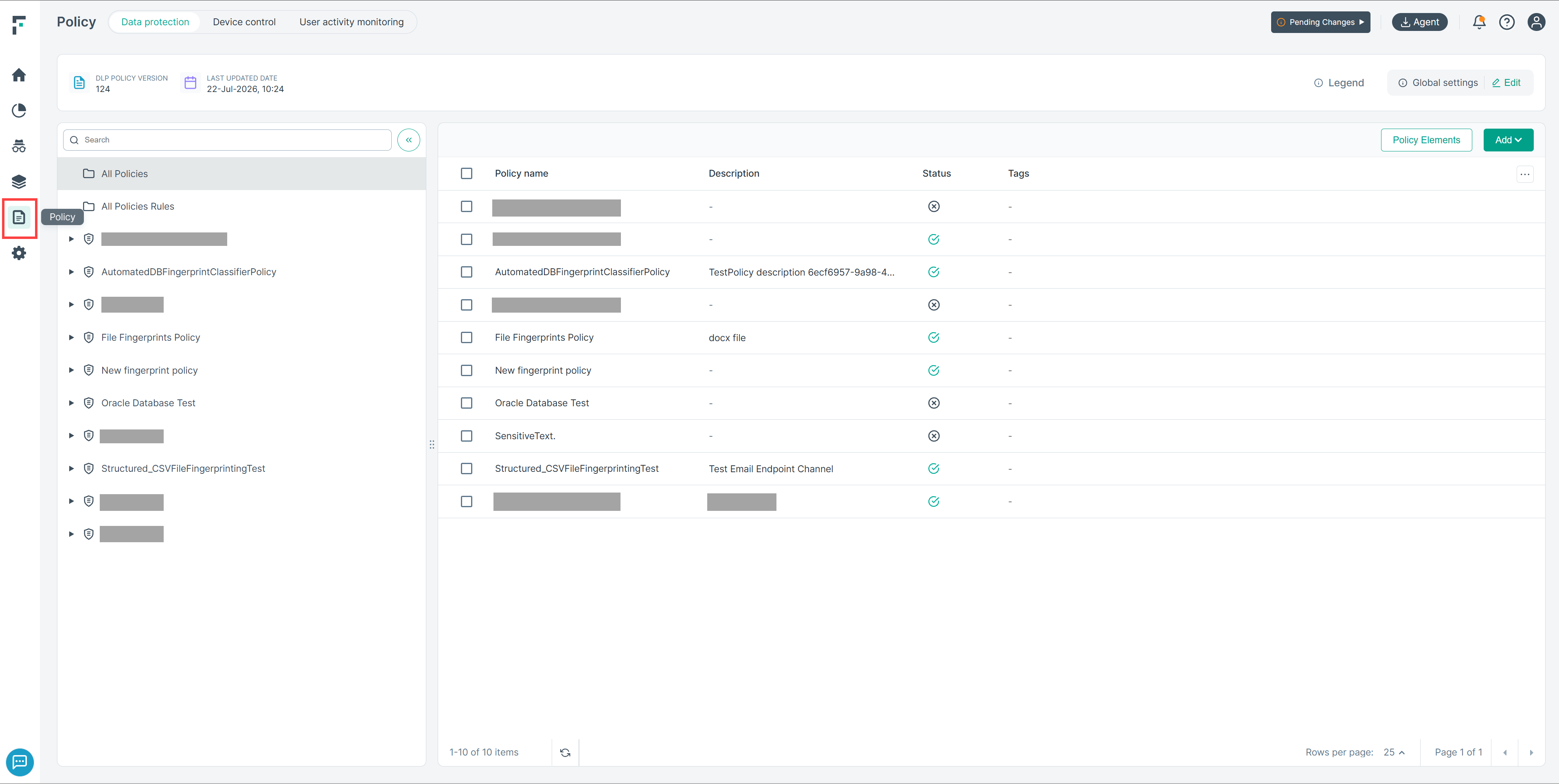Open the pie chart reports icon
The height and width of the screenshot is (784, 1559).
click(x=19, y=111)
